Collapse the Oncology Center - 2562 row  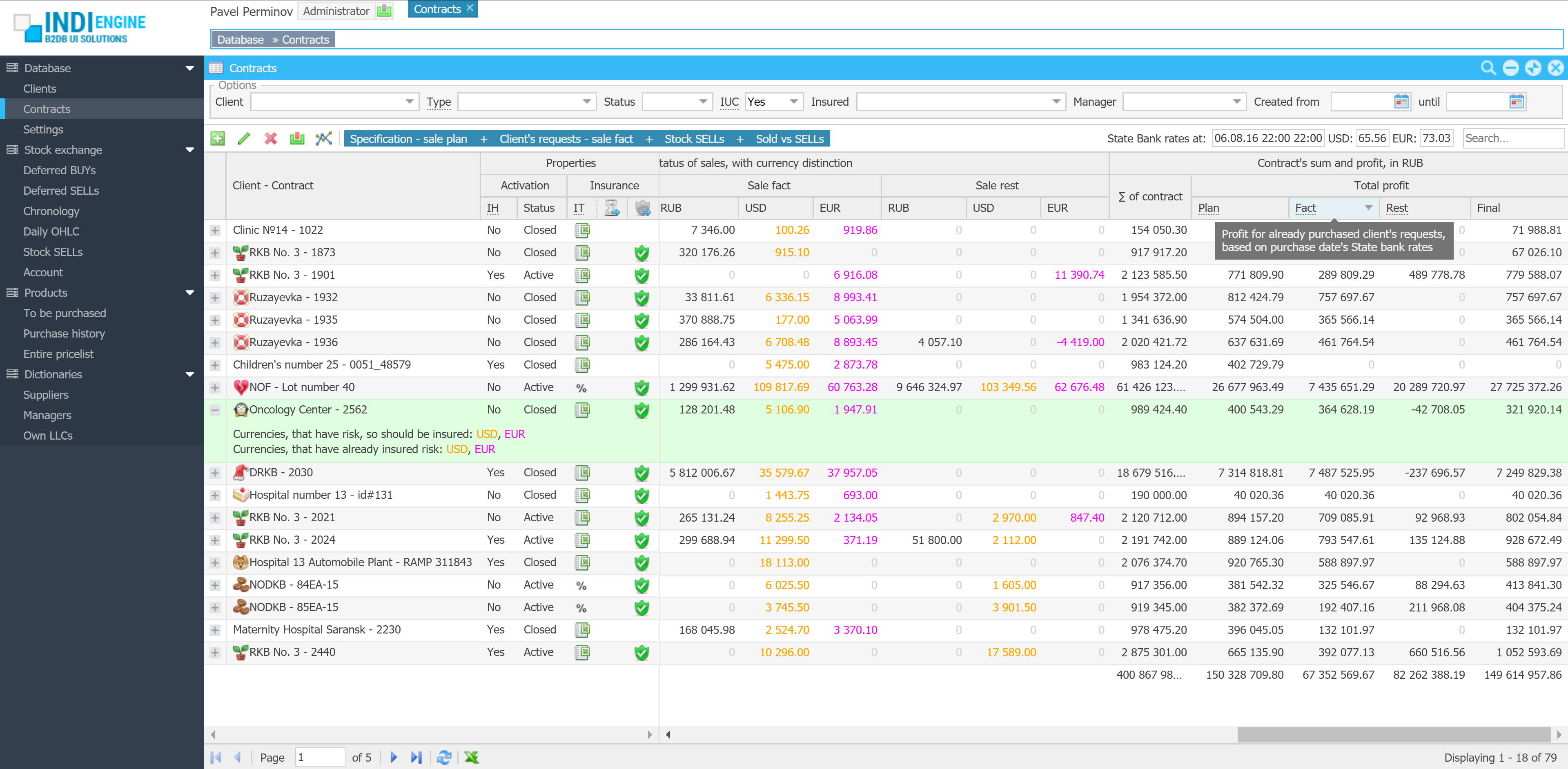[215, 410]
